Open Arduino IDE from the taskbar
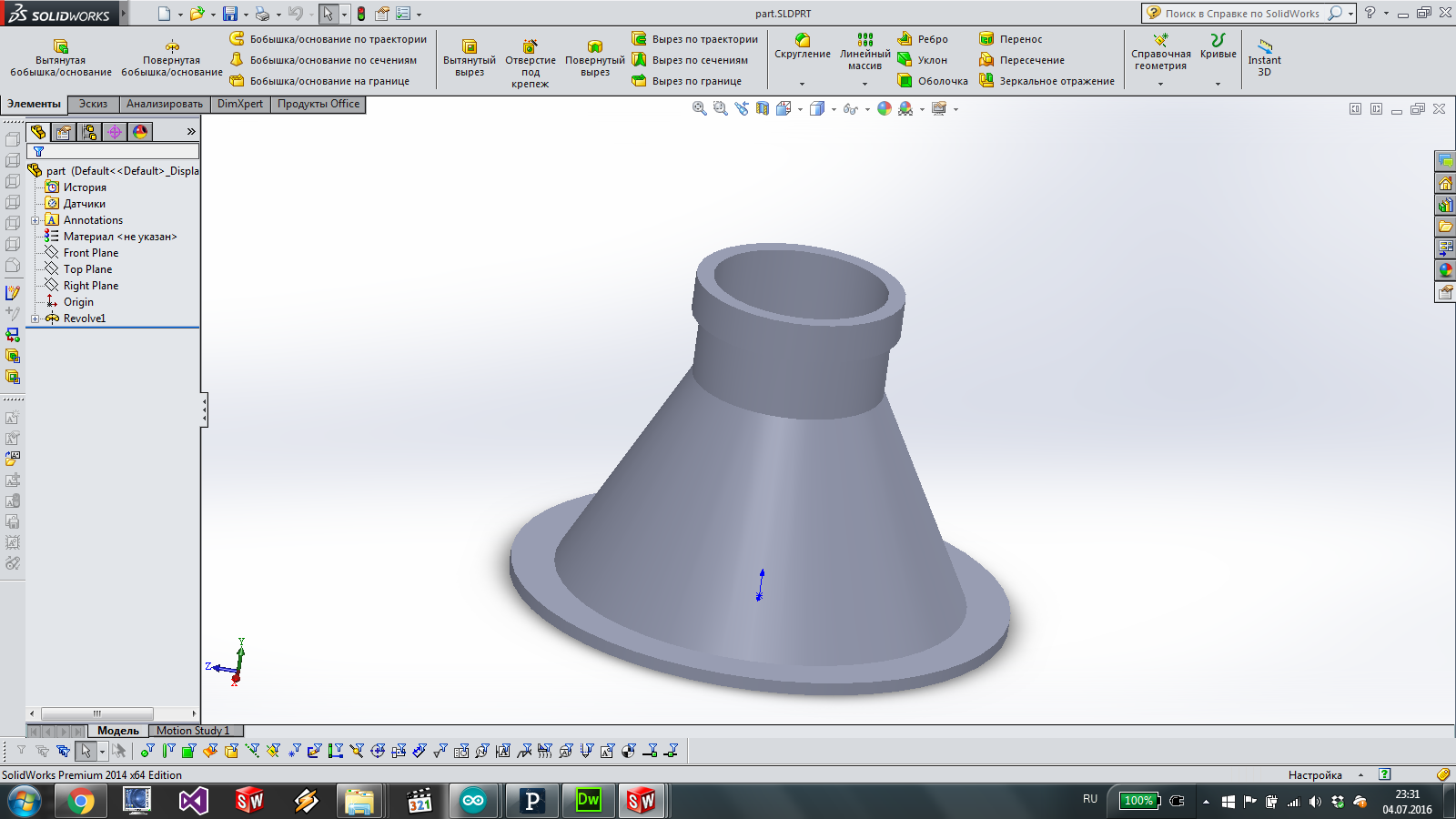1456x819 pixels. click(473, 801)
